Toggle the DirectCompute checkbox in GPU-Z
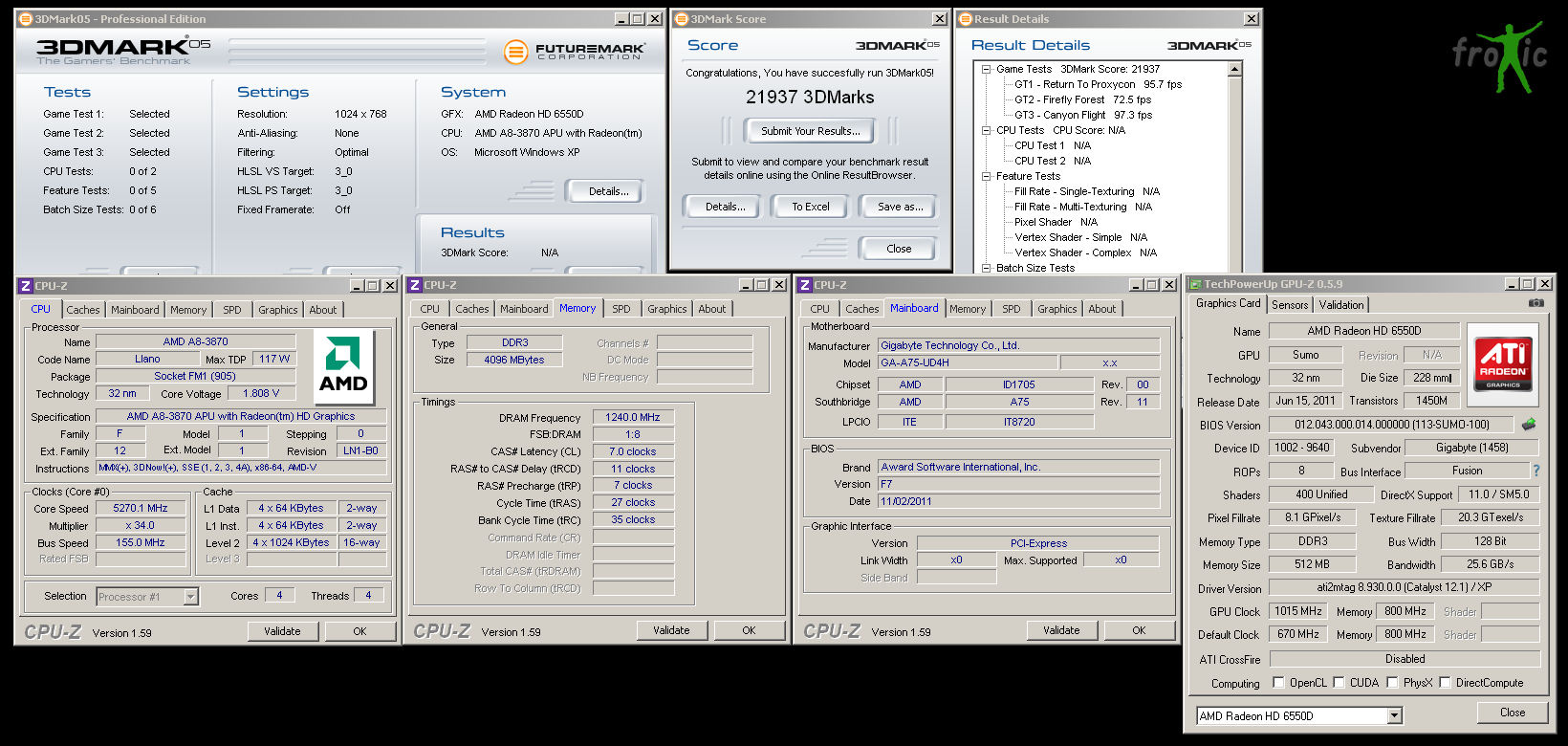 1445,682
